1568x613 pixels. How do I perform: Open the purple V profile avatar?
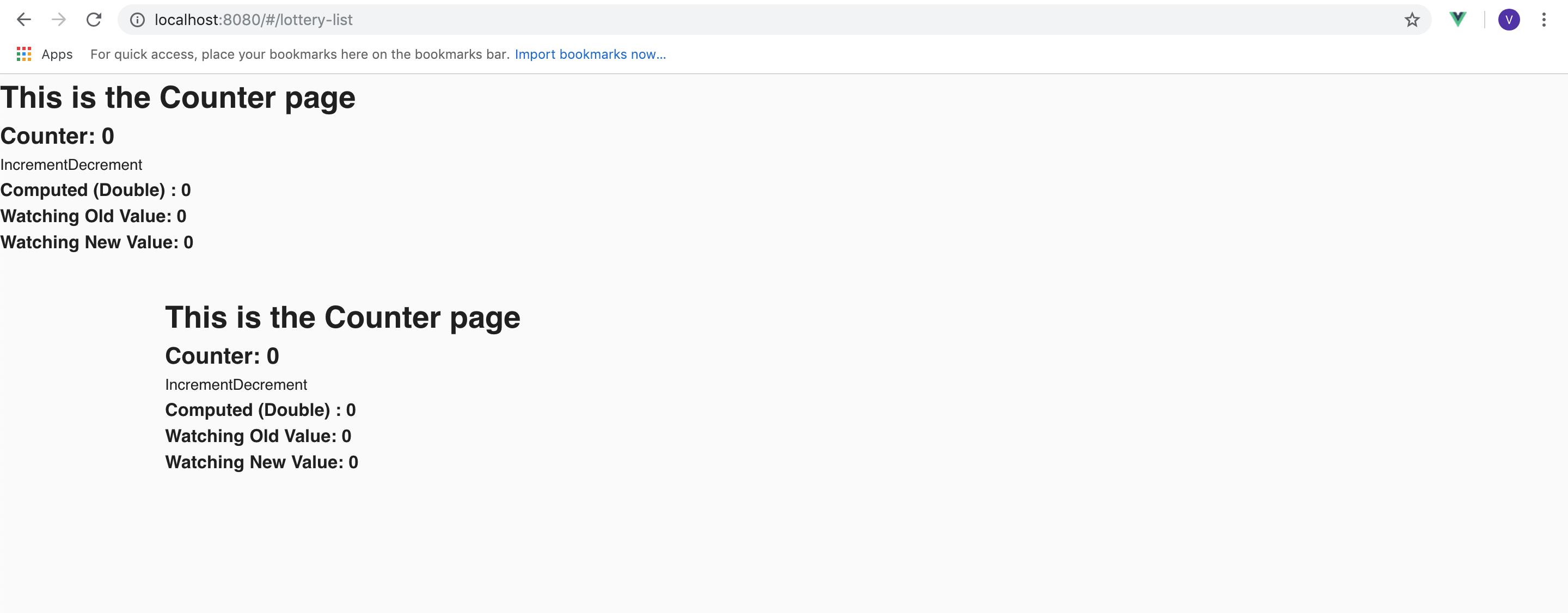pyautogui.click(x=1508, y=20)
